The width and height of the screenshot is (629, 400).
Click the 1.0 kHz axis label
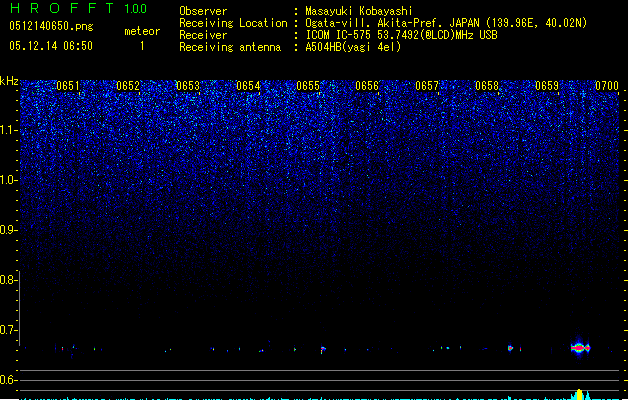(x=8, y=180)
